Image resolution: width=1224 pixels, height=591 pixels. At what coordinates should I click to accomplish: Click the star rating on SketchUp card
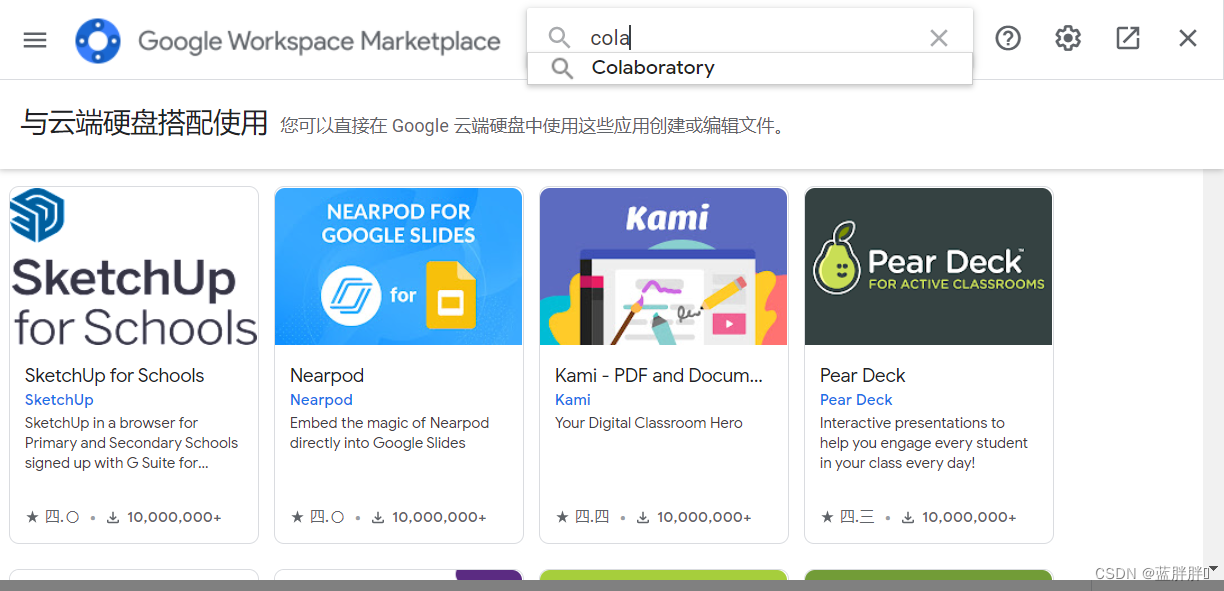(x=52, y=517)
